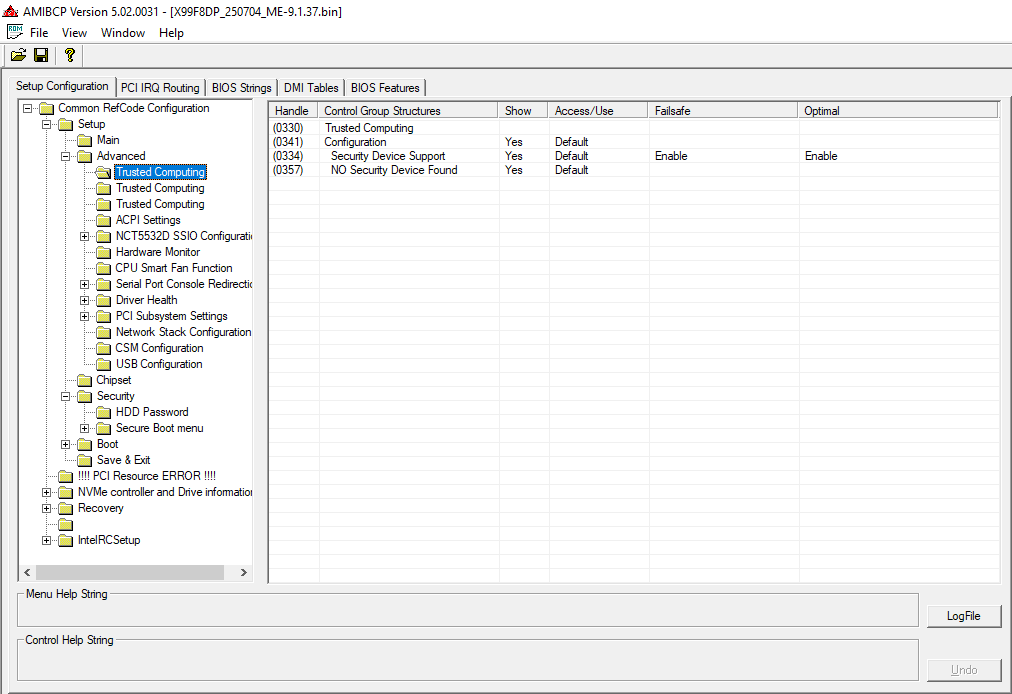Viewport: 1012px width, 694px height.
Task: Click the Failsafe column header
Action: click(723, 111)
